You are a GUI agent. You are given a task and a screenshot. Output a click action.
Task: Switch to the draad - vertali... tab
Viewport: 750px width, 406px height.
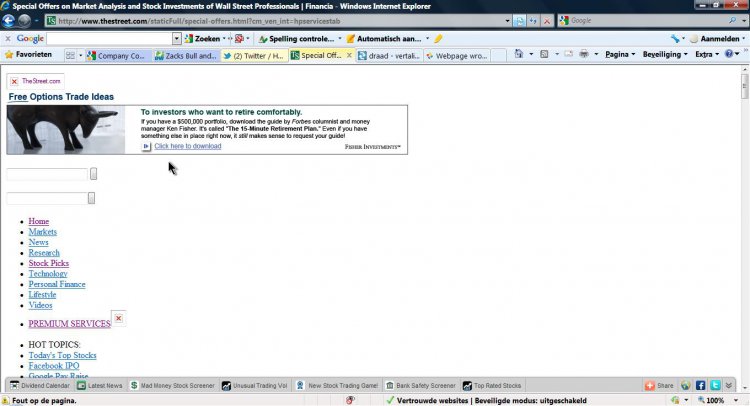click(x=389, y=55)
